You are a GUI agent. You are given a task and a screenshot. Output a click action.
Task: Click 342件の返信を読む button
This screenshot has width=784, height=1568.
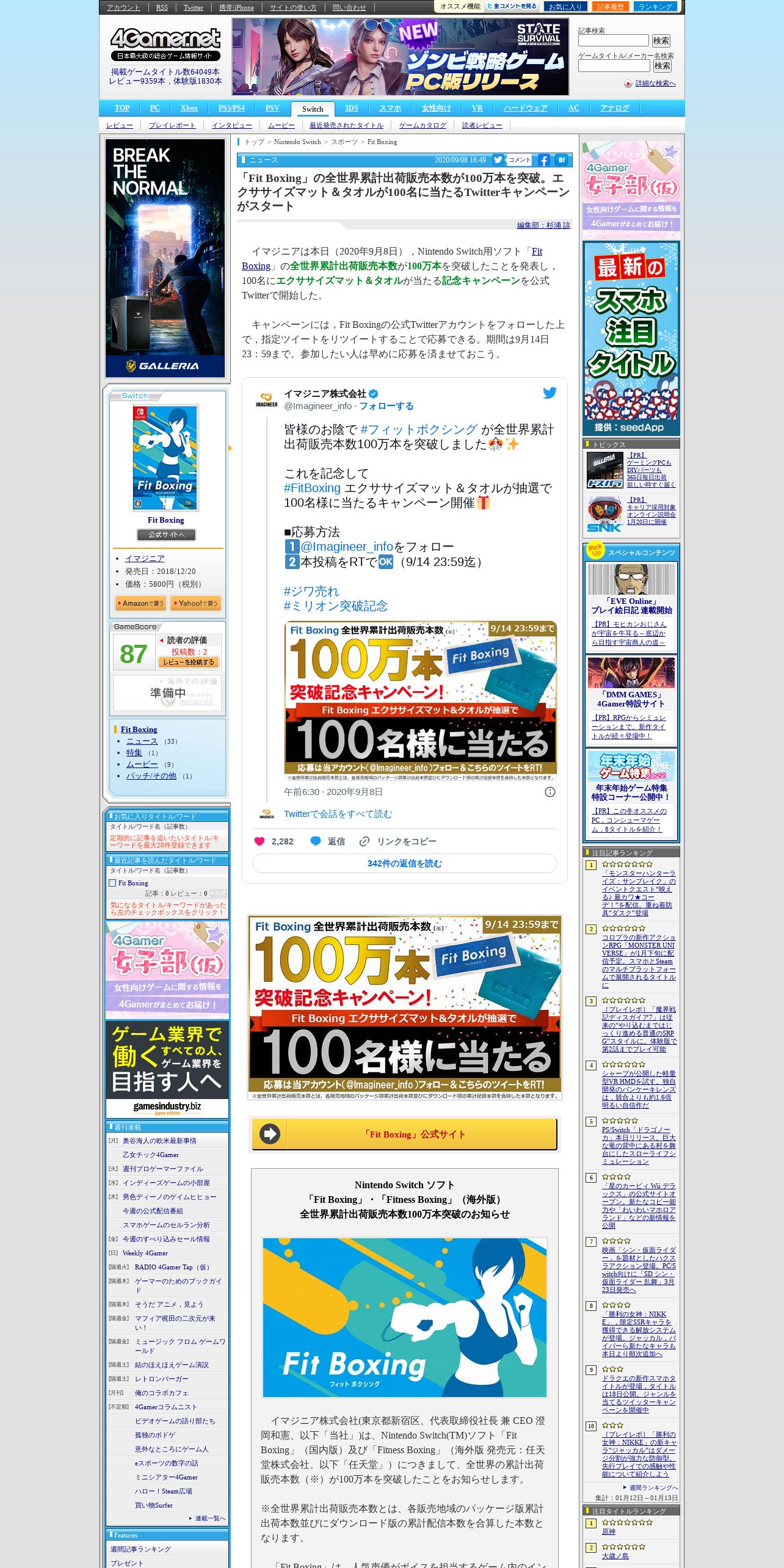pos(404,863)
